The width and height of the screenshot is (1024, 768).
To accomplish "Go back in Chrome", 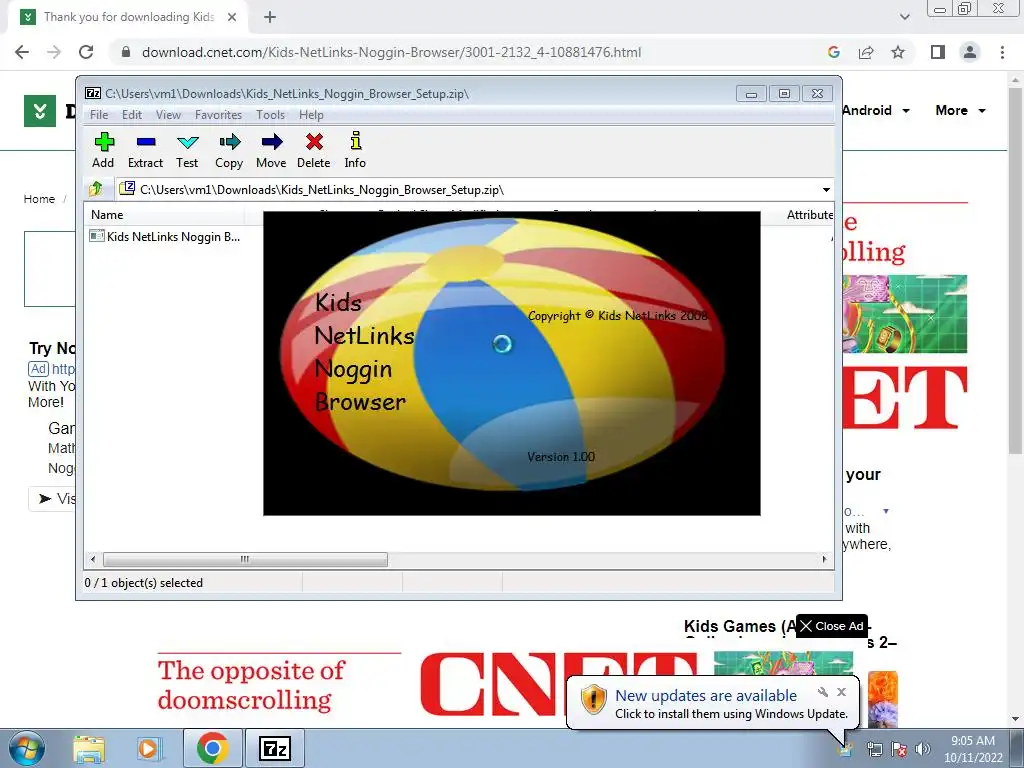I will [x=22, y=52].
